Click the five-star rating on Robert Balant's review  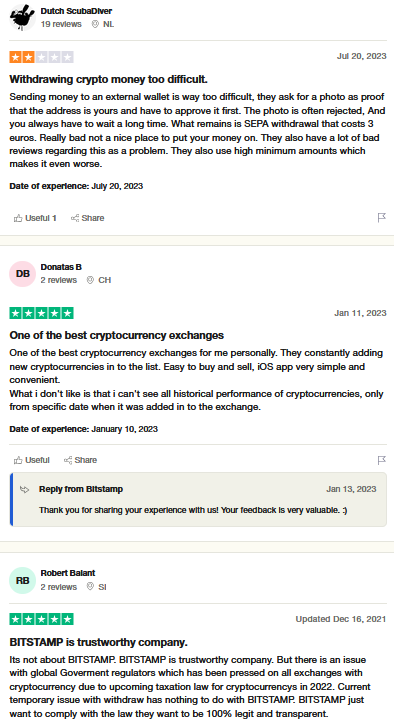point(41,619)
